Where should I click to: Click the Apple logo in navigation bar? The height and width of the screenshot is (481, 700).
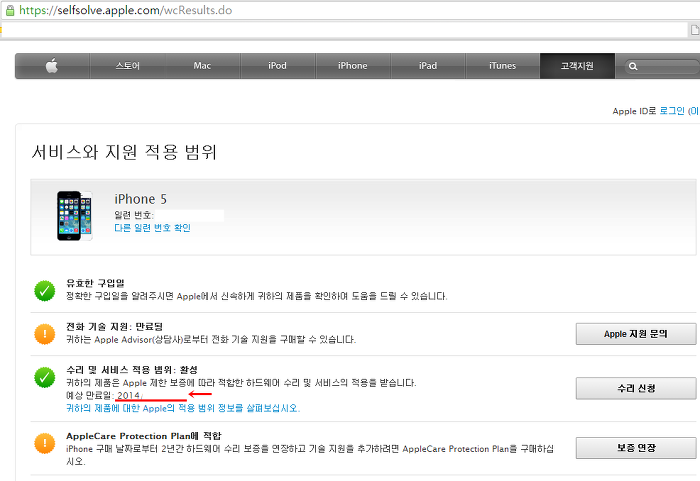point(52,66)
